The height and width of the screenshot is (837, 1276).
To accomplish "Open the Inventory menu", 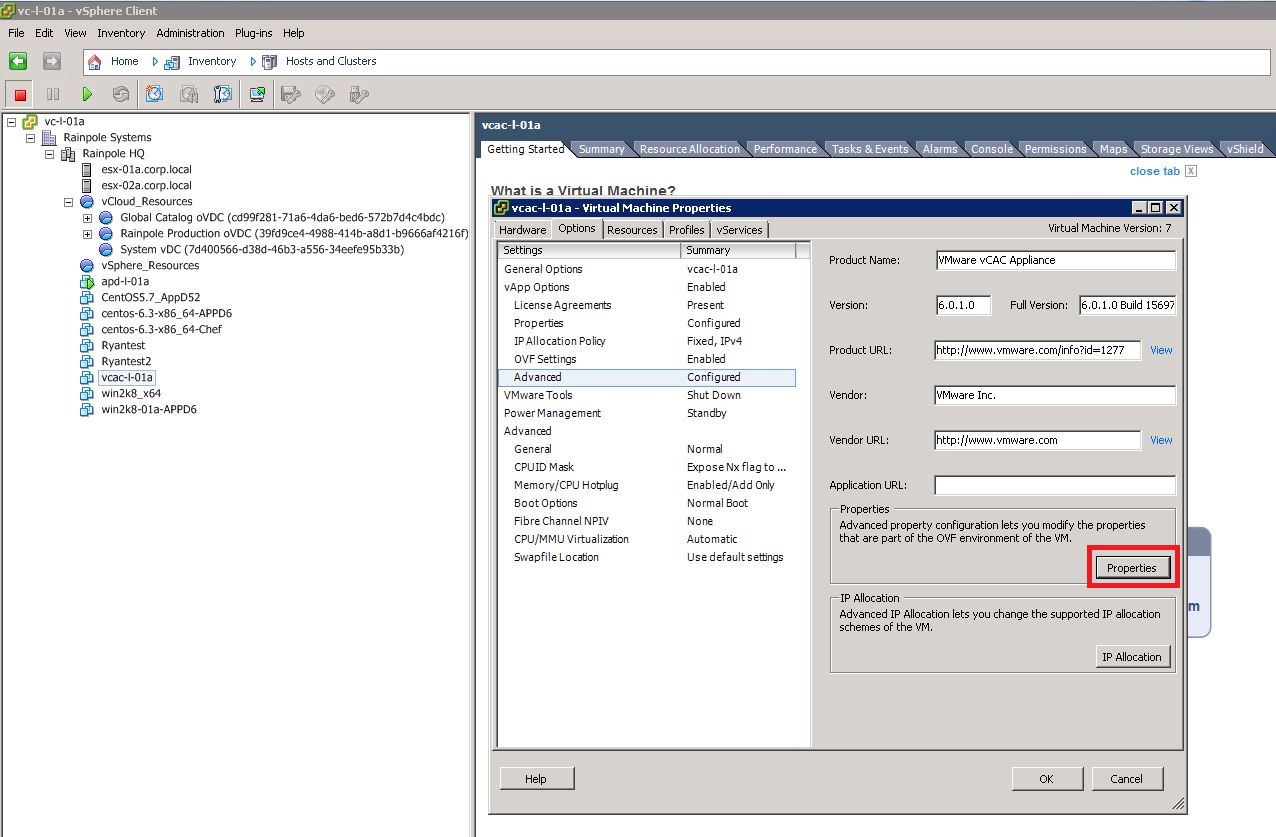I will (121, 33).
